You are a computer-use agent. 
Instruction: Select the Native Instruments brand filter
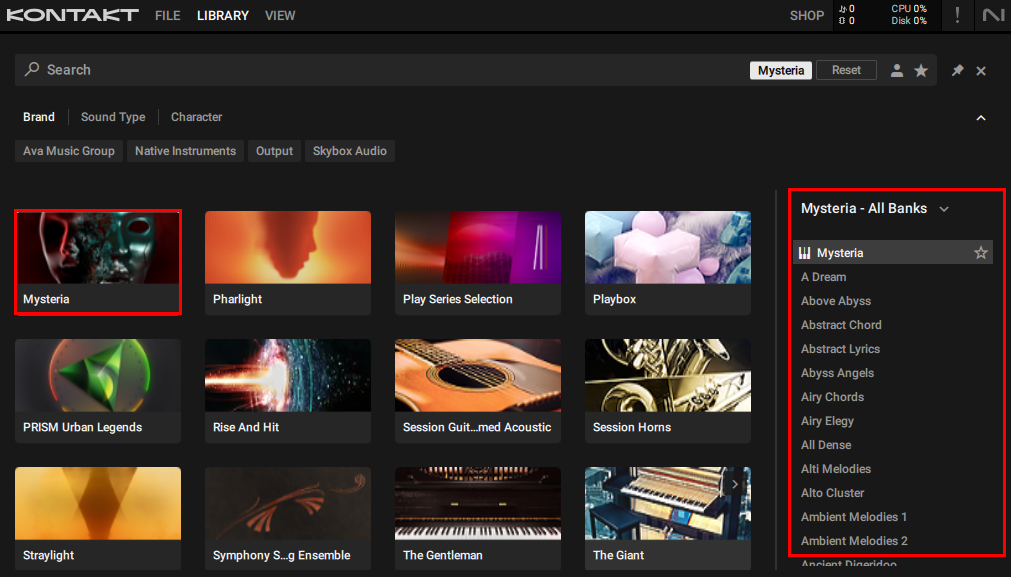(186, 151)
